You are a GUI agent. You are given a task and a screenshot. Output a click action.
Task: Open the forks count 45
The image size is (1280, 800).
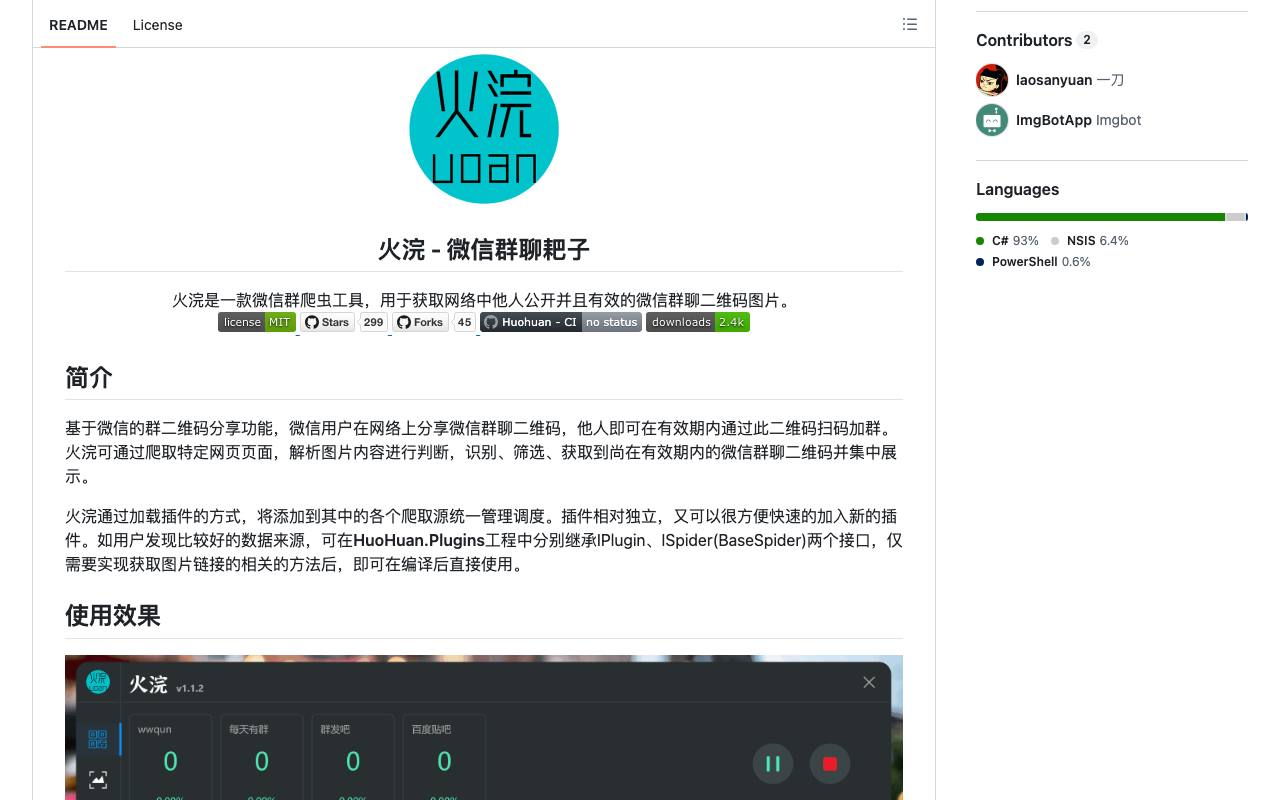(x=464, y=322)
